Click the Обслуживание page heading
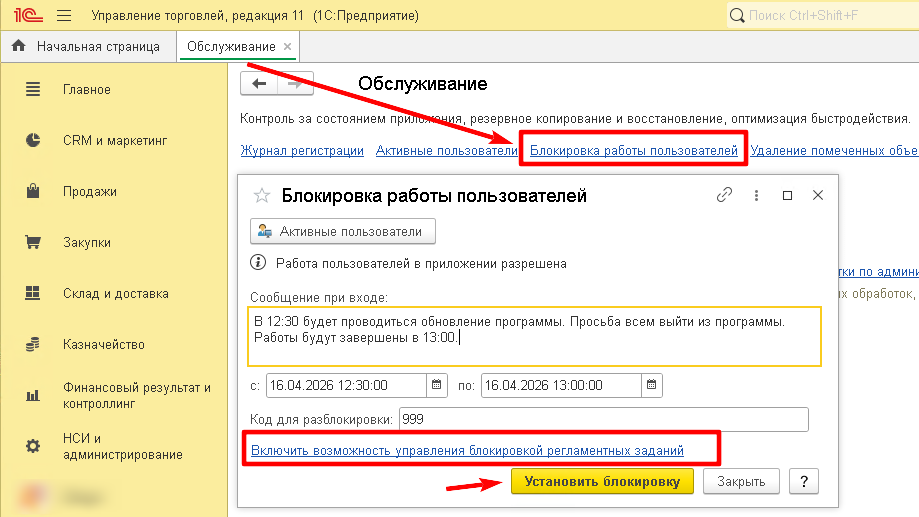 coord(423,84)
